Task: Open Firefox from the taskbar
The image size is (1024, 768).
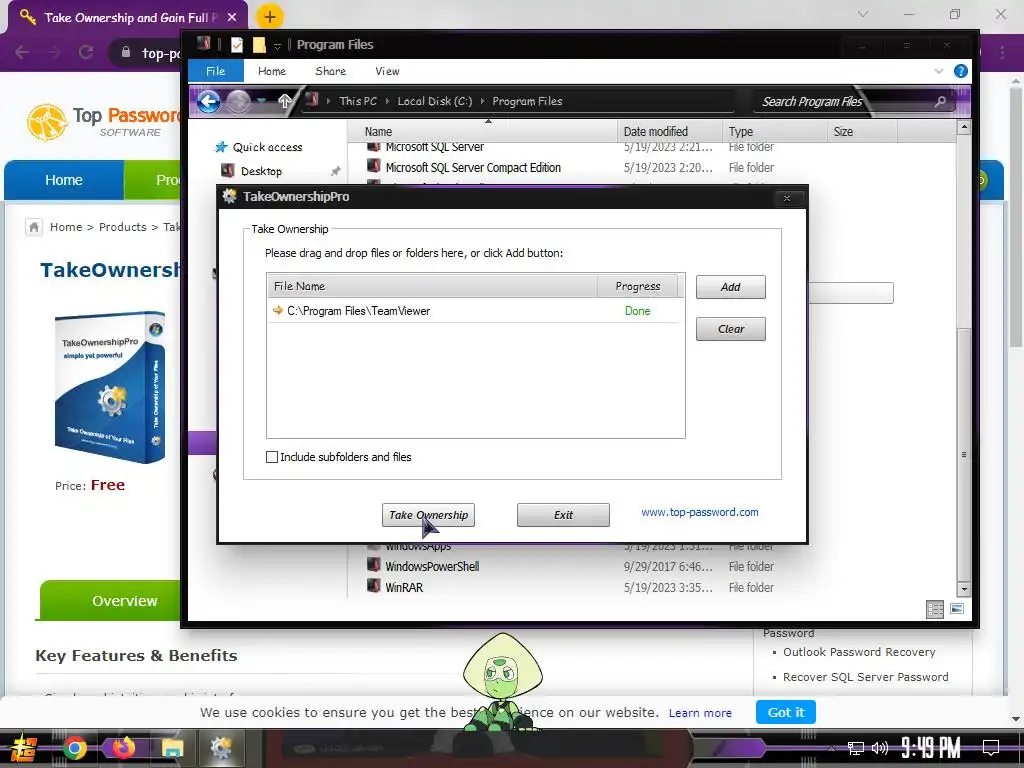Action: tap(123, 747)
